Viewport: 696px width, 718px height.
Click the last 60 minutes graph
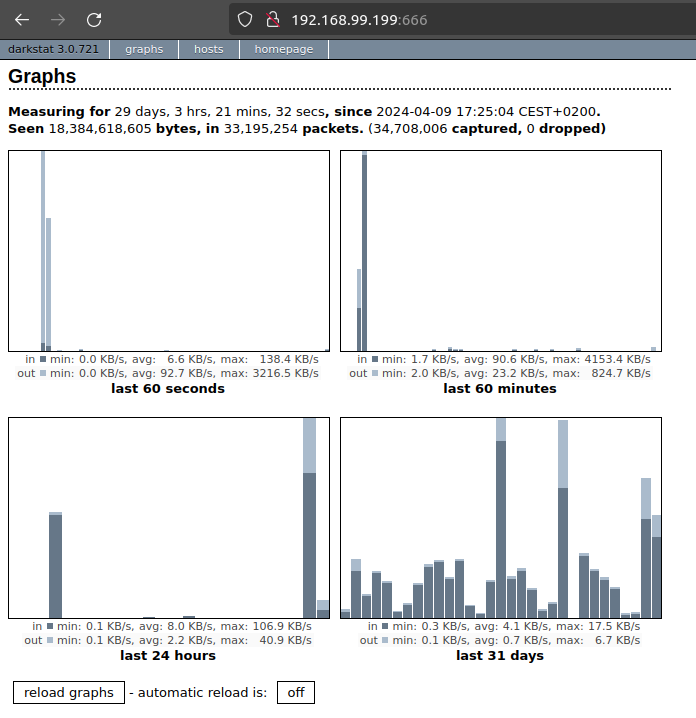point(501,250)
